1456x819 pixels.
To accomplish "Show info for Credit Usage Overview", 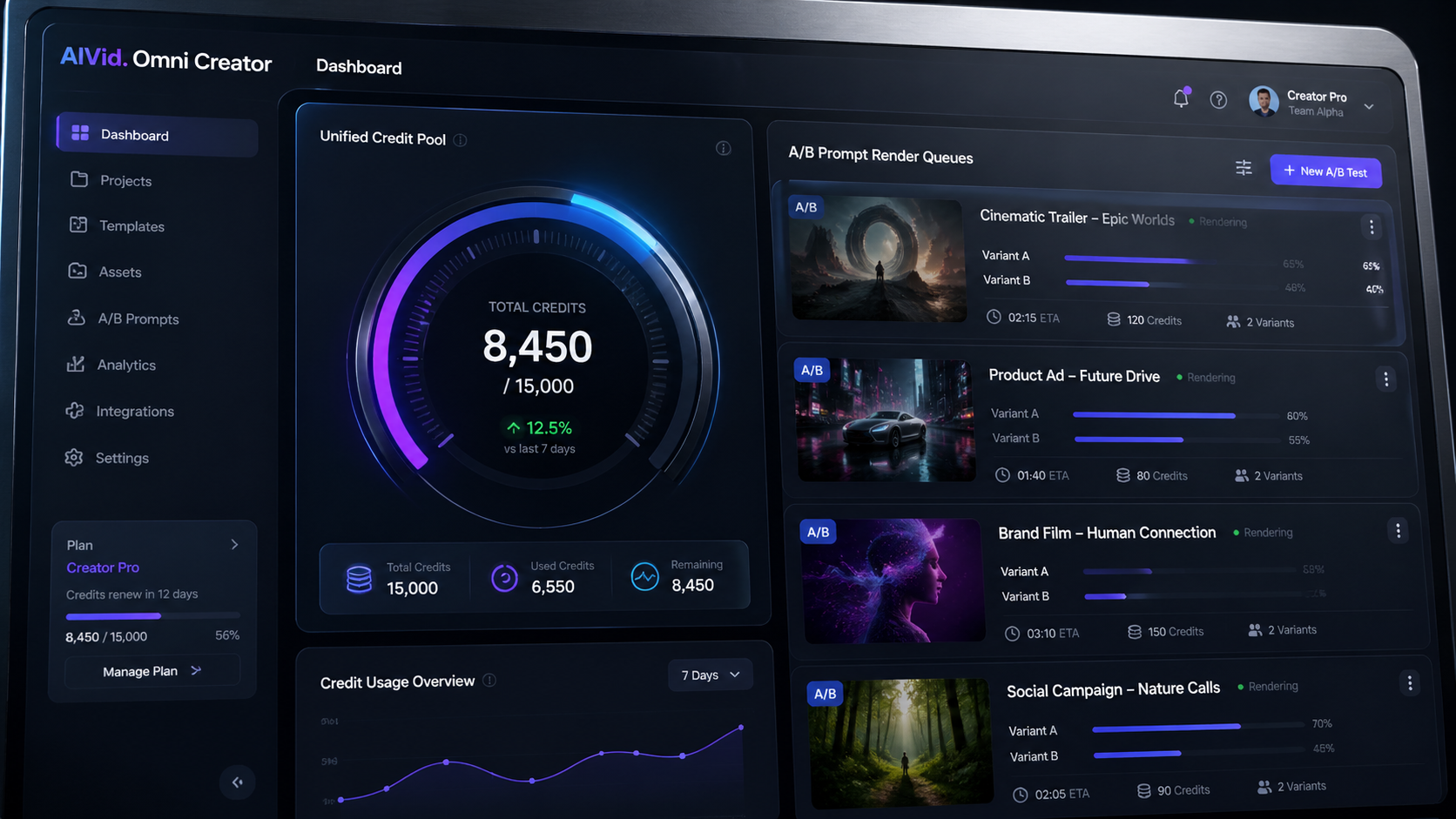I will [489, 681].
